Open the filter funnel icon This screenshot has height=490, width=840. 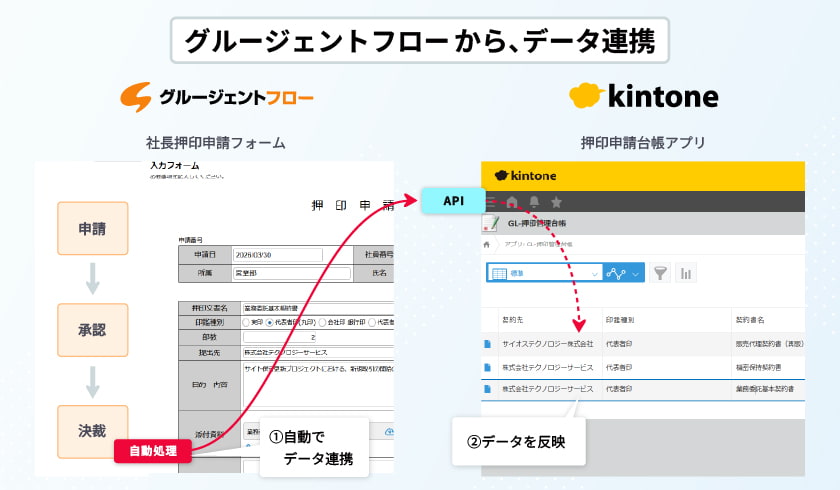(x=660, y=273)
